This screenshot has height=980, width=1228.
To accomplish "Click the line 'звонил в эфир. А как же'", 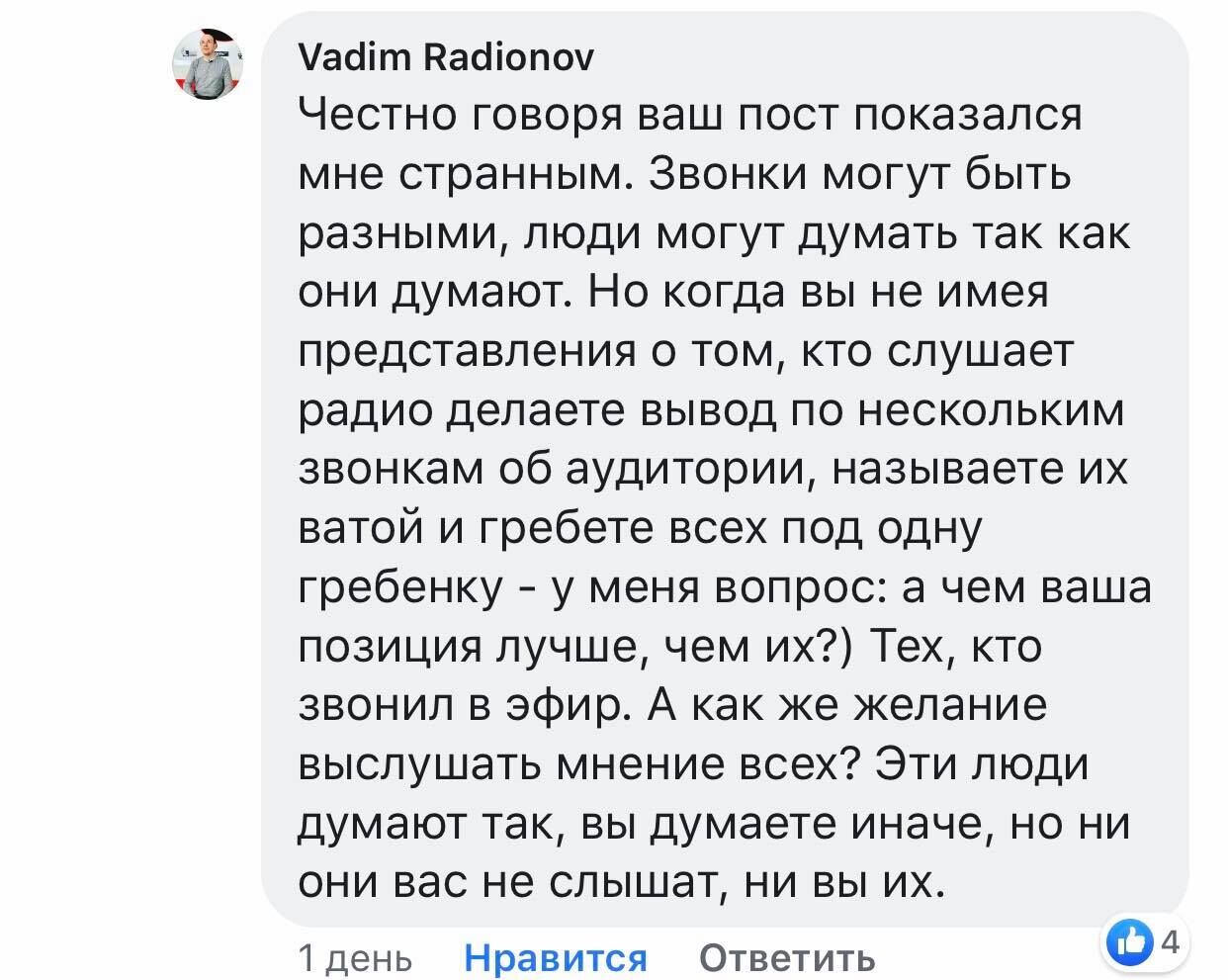I will click(672, 706).
